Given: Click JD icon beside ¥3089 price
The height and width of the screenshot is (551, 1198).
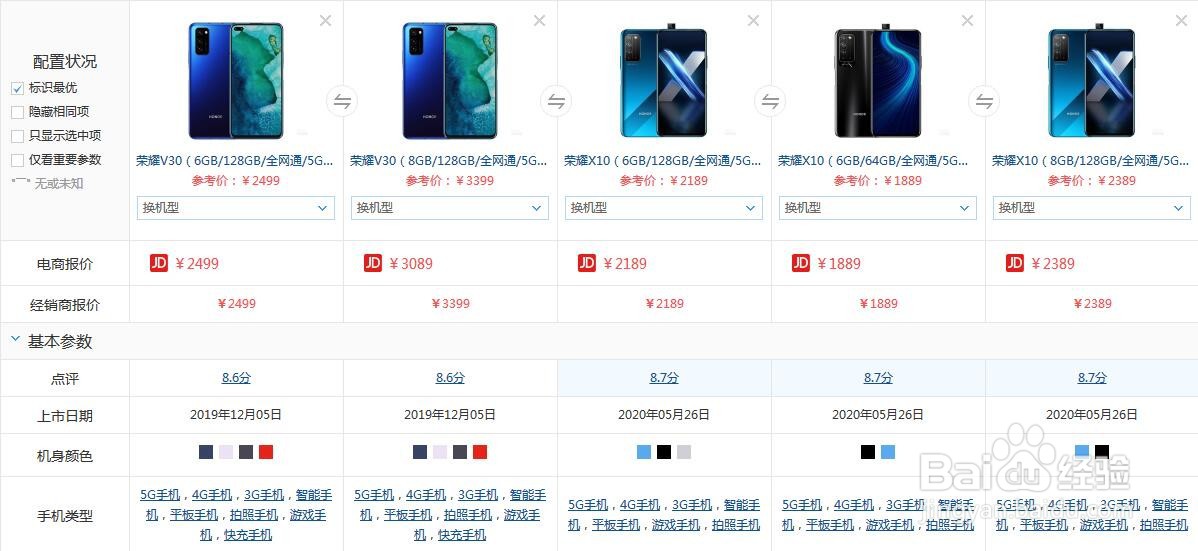Looking at the screenshot, I should (x=373, y=263).
